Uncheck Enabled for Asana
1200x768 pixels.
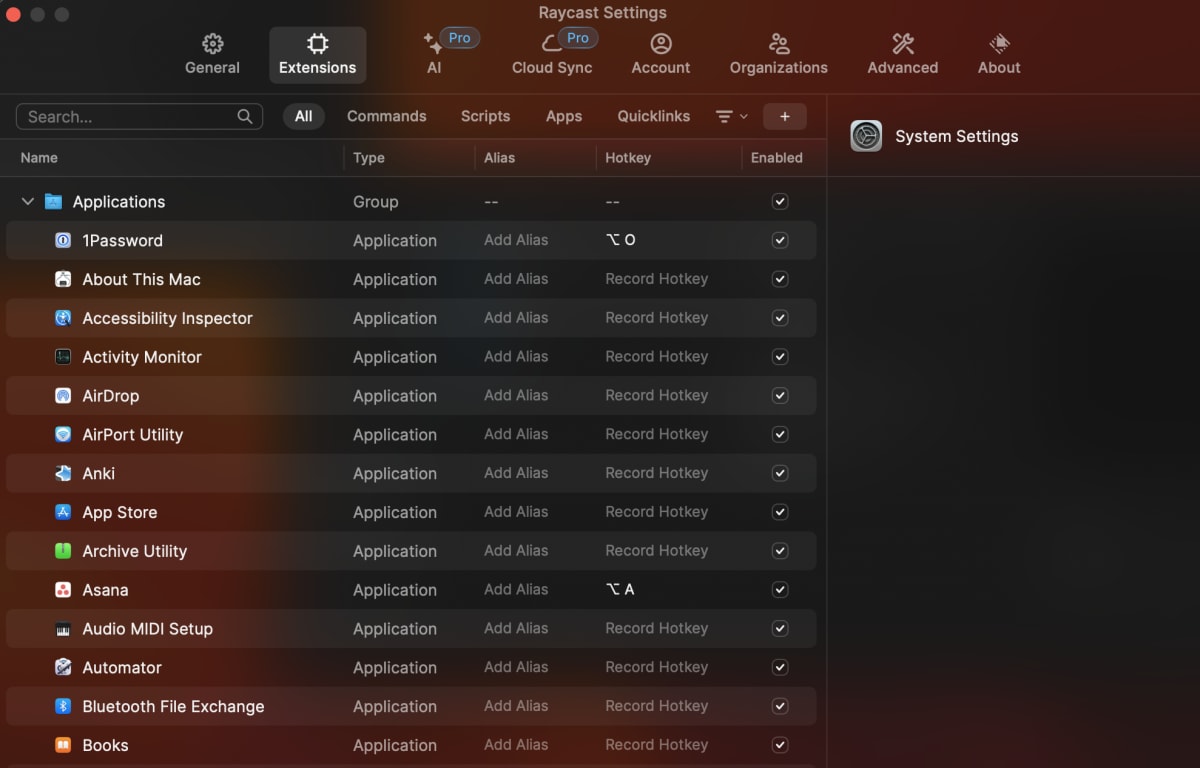pyautogui.click(x=780, y=590)
